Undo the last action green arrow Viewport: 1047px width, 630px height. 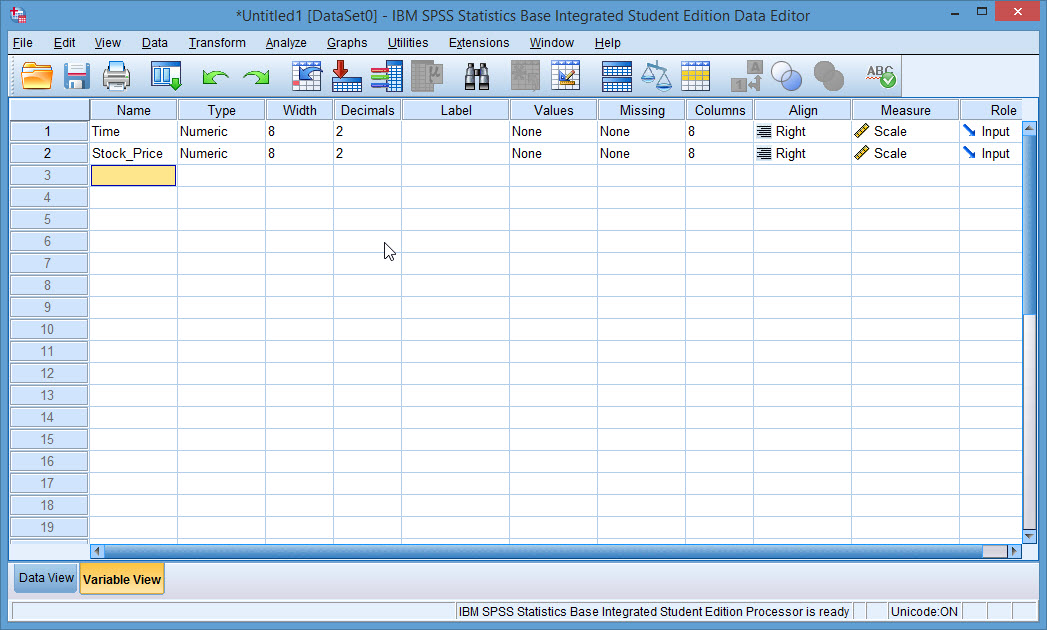point(215,77)
